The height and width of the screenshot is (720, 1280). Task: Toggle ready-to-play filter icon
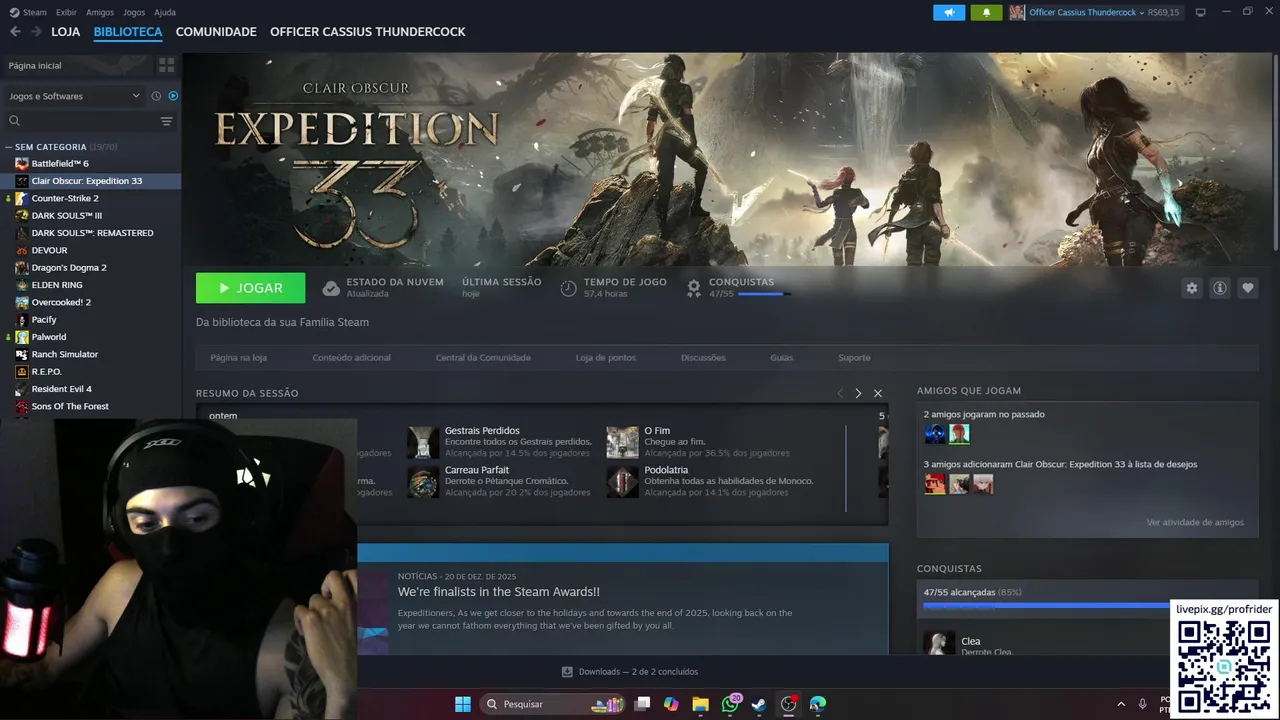[173, 96]
